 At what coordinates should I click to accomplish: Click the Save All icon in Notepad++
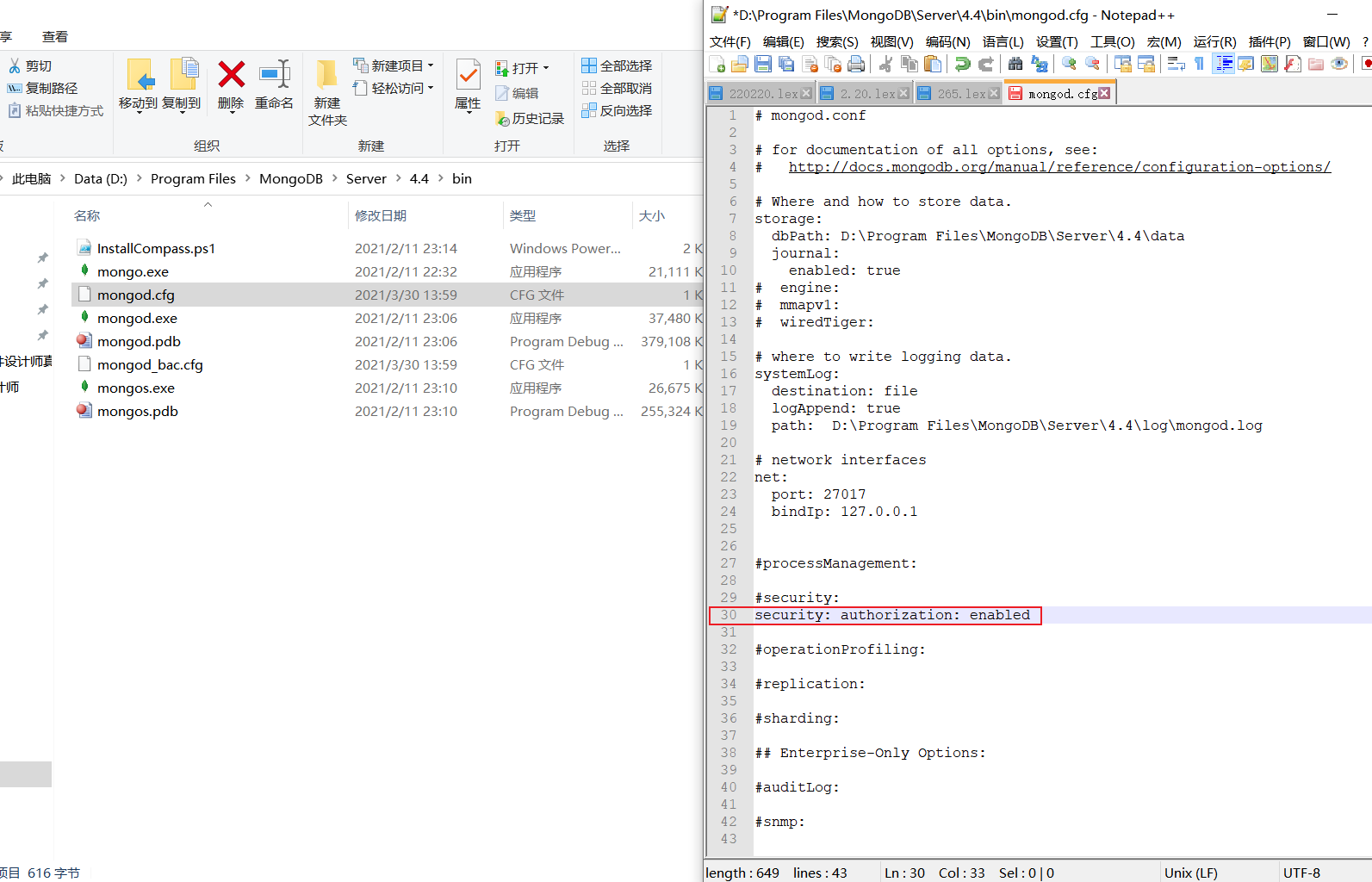tap(786, 64)
